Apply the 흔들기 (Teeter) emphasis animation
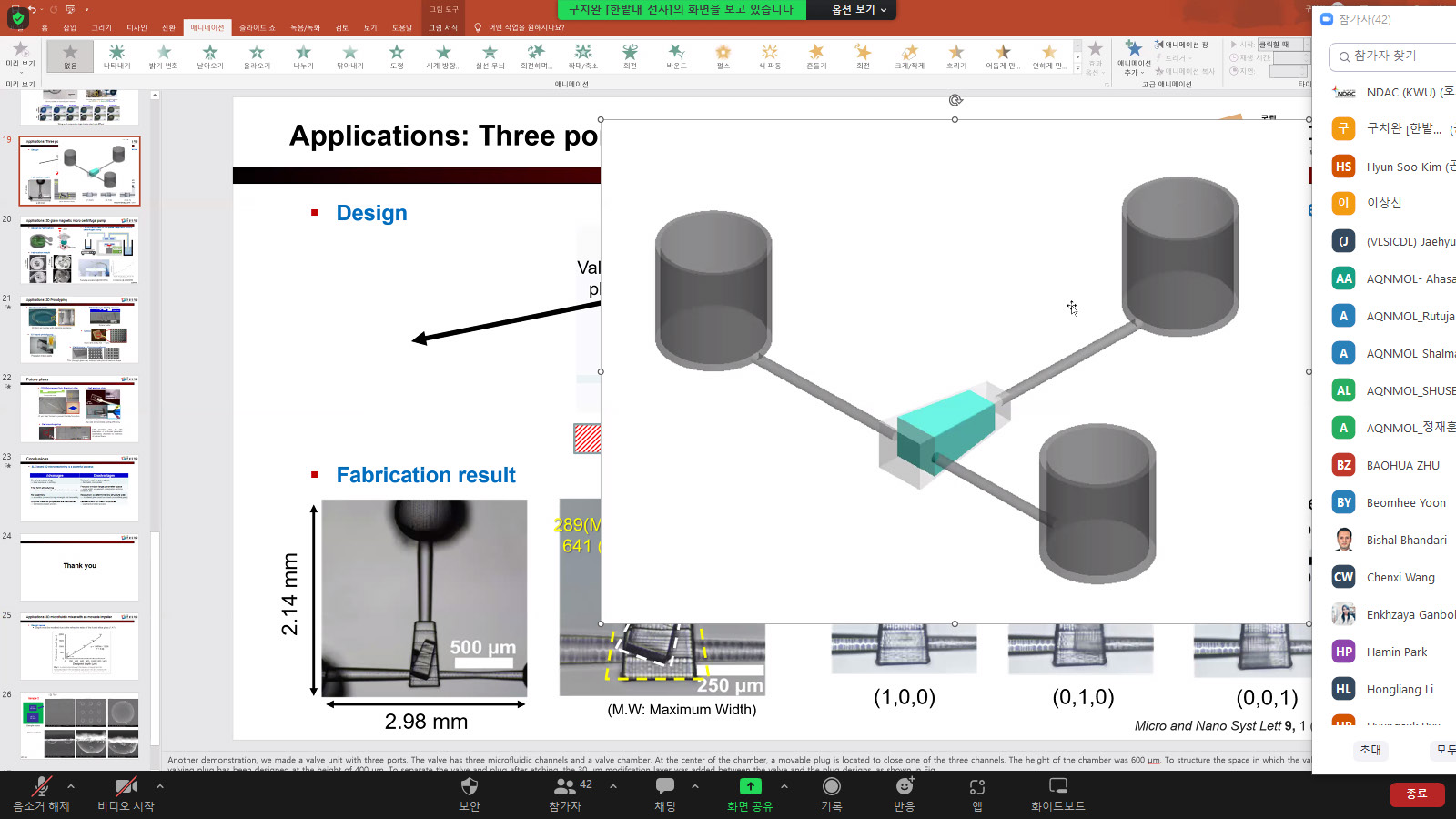This screenshot has width=1456, height=819. (816, 56)
